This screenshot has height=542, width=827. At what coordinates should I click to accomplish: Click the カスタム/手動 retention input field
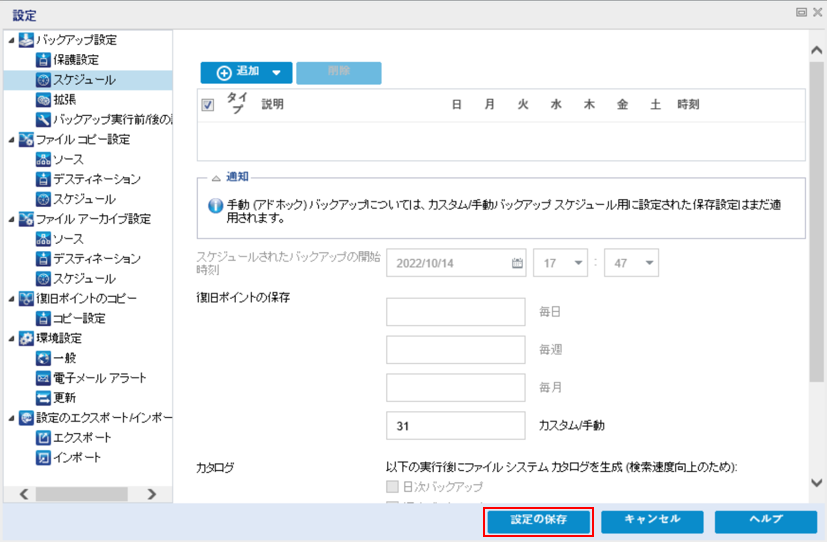[x=455, y=425]
